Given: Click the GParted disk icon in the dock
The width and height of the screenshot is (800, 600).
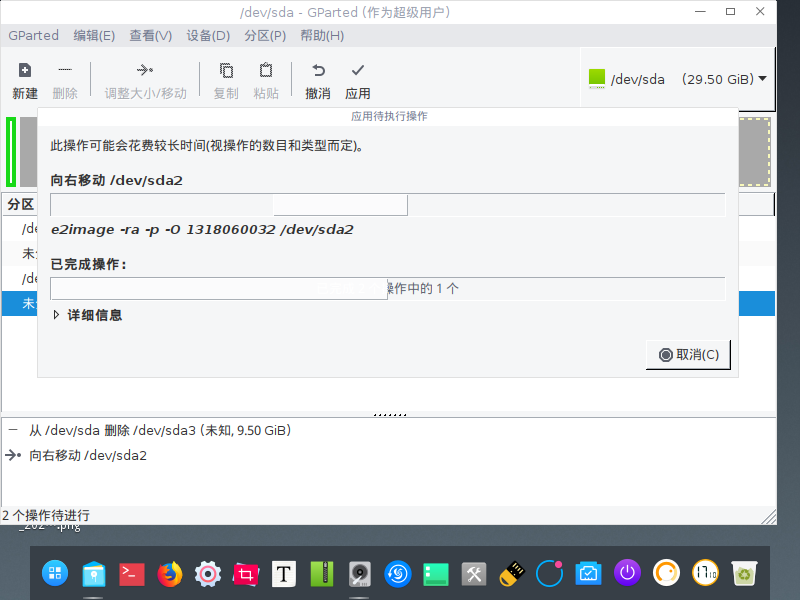Looking at the screenshot, I should (360, 574).
